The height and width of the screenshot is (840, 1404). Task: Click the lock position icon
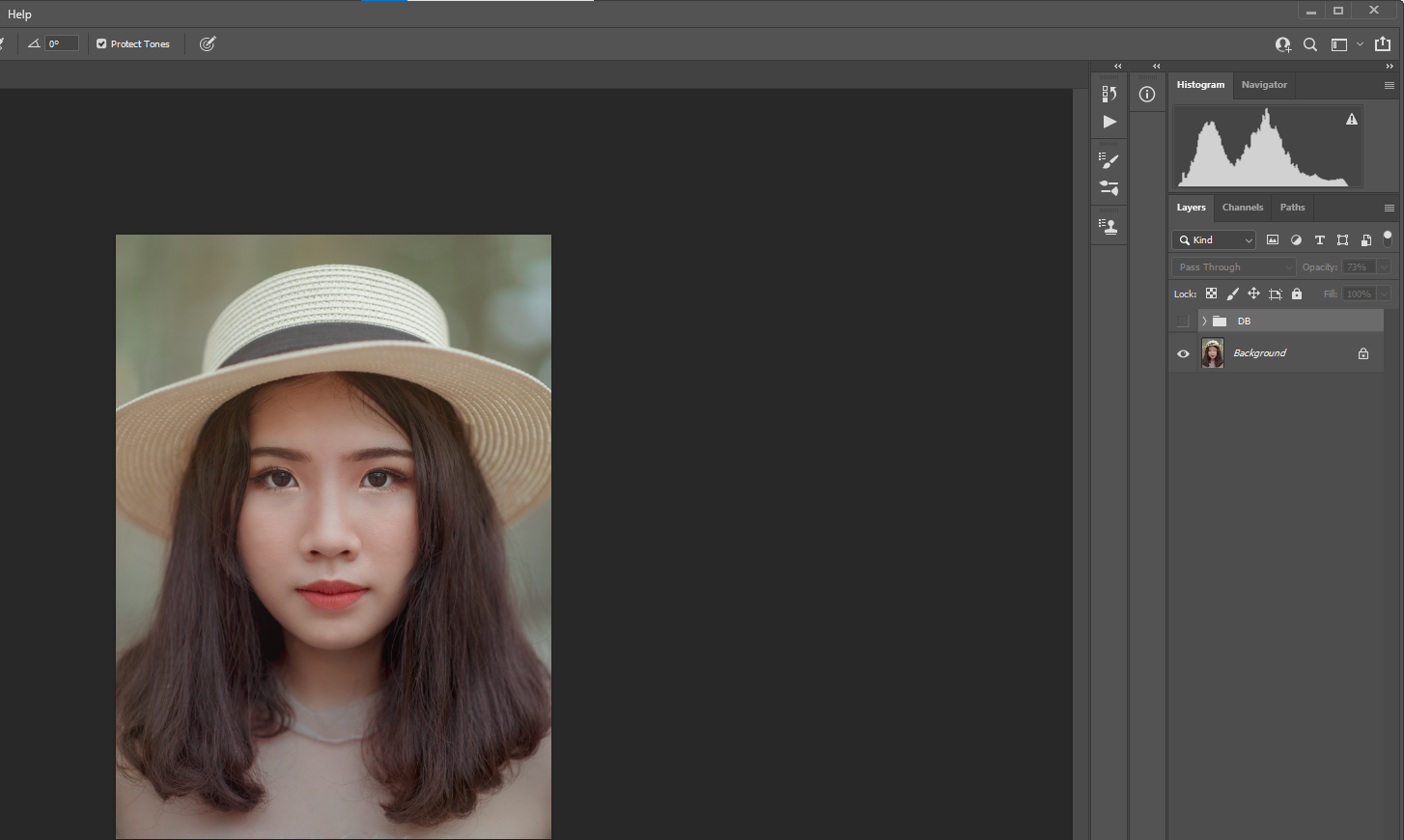1253,294
